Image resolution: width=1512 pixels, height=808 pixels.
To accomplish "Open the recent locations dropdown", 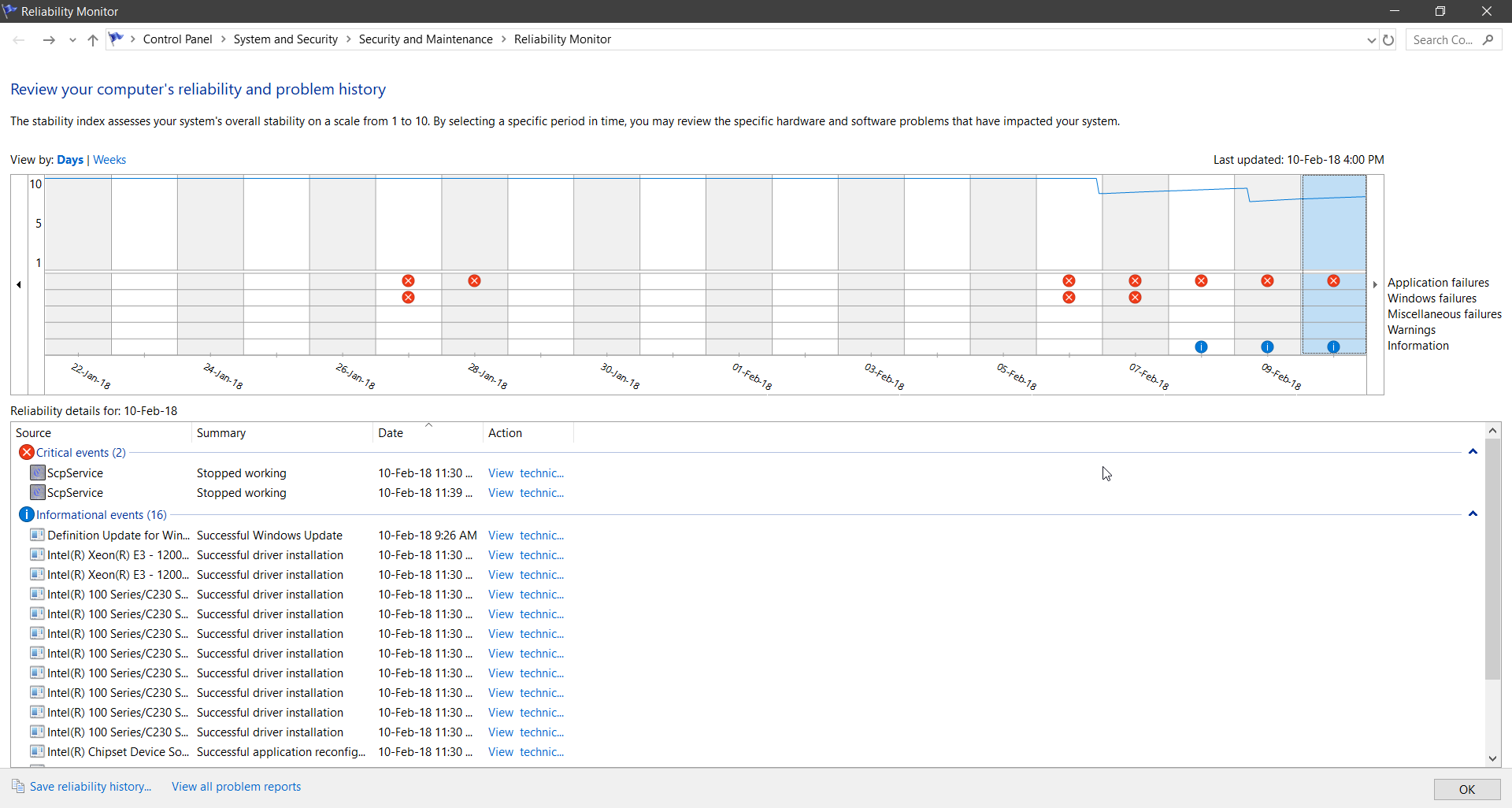I will (x=72, y=39).
